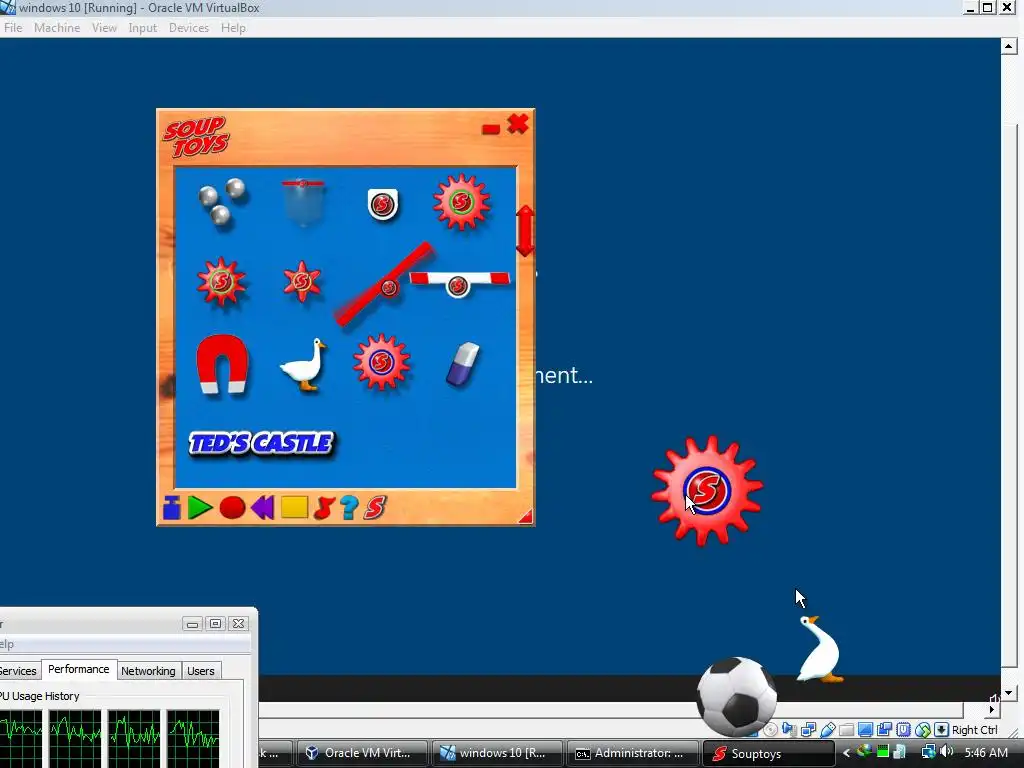Viewport: 1024px width, 768px height.
Task: Switch to Administrator command prompt taskbar button
Action: [x=632, y=753]
